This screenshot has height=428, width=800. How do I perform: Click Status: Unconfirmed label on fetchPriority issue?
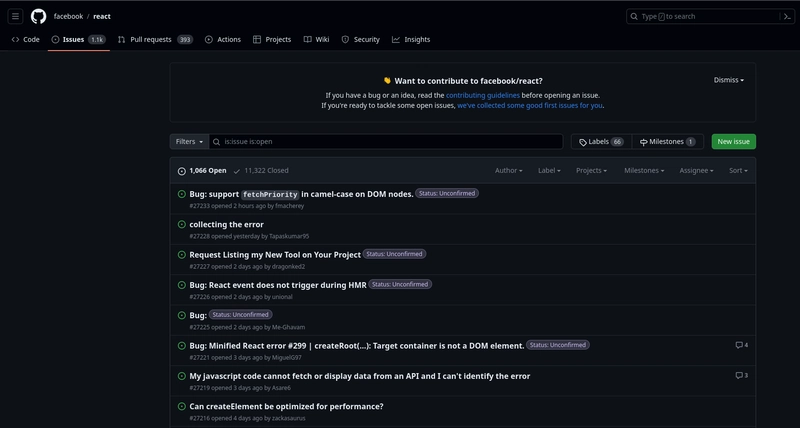(x=447, y=193)
